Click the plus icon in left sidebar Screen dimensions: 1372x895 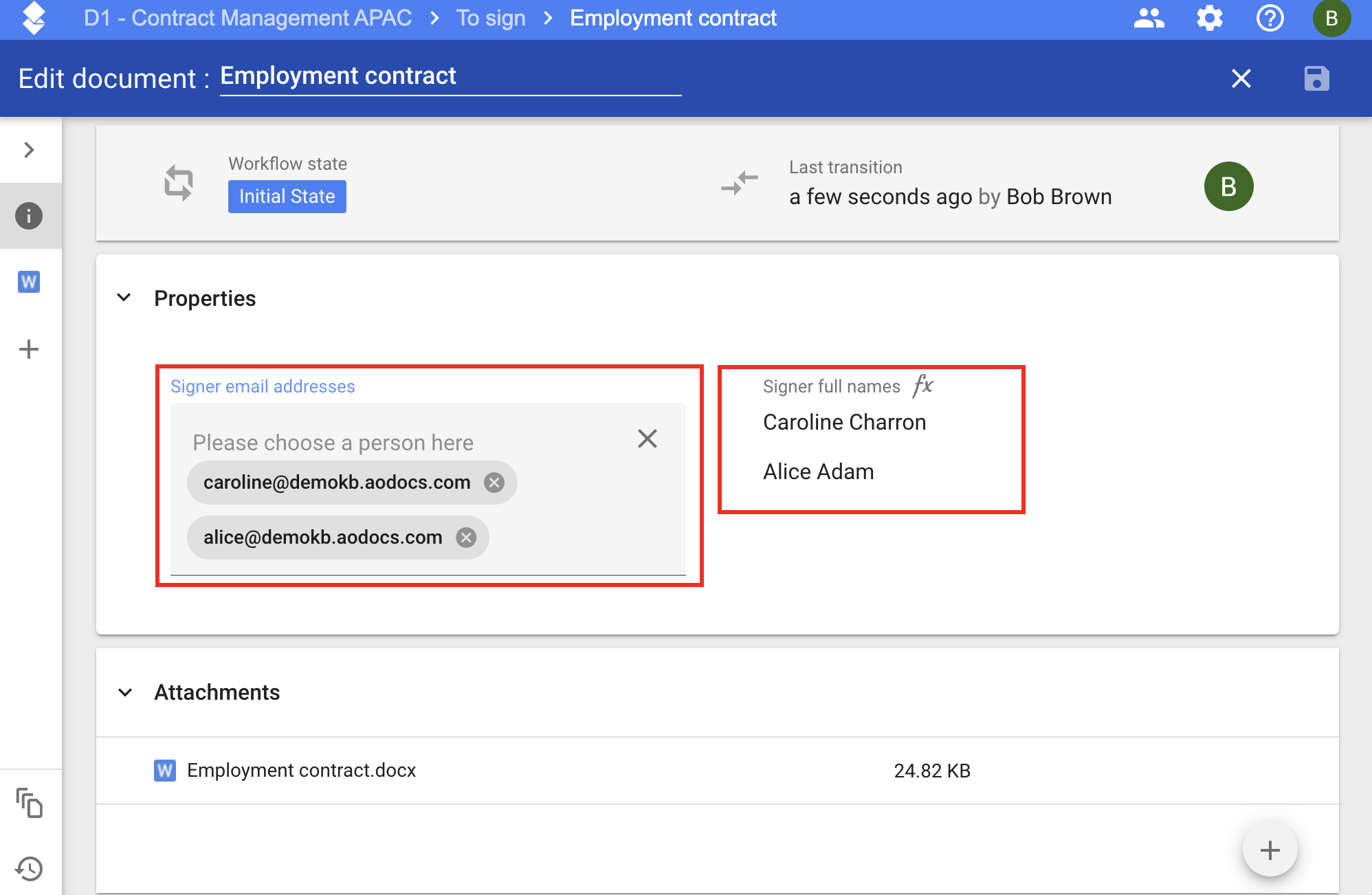(29, 349)
